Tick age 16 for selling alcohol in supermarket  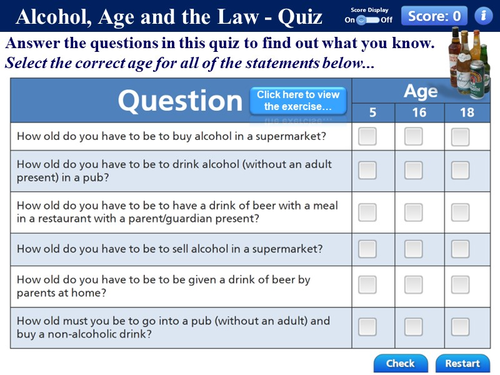pos(414,249)
